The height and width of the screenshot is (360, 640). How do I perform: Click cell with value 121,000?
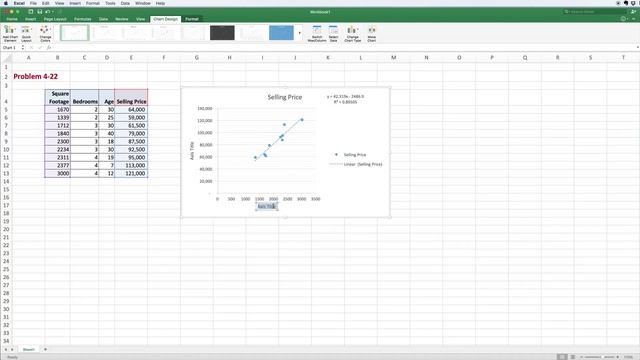click(131, 173)
